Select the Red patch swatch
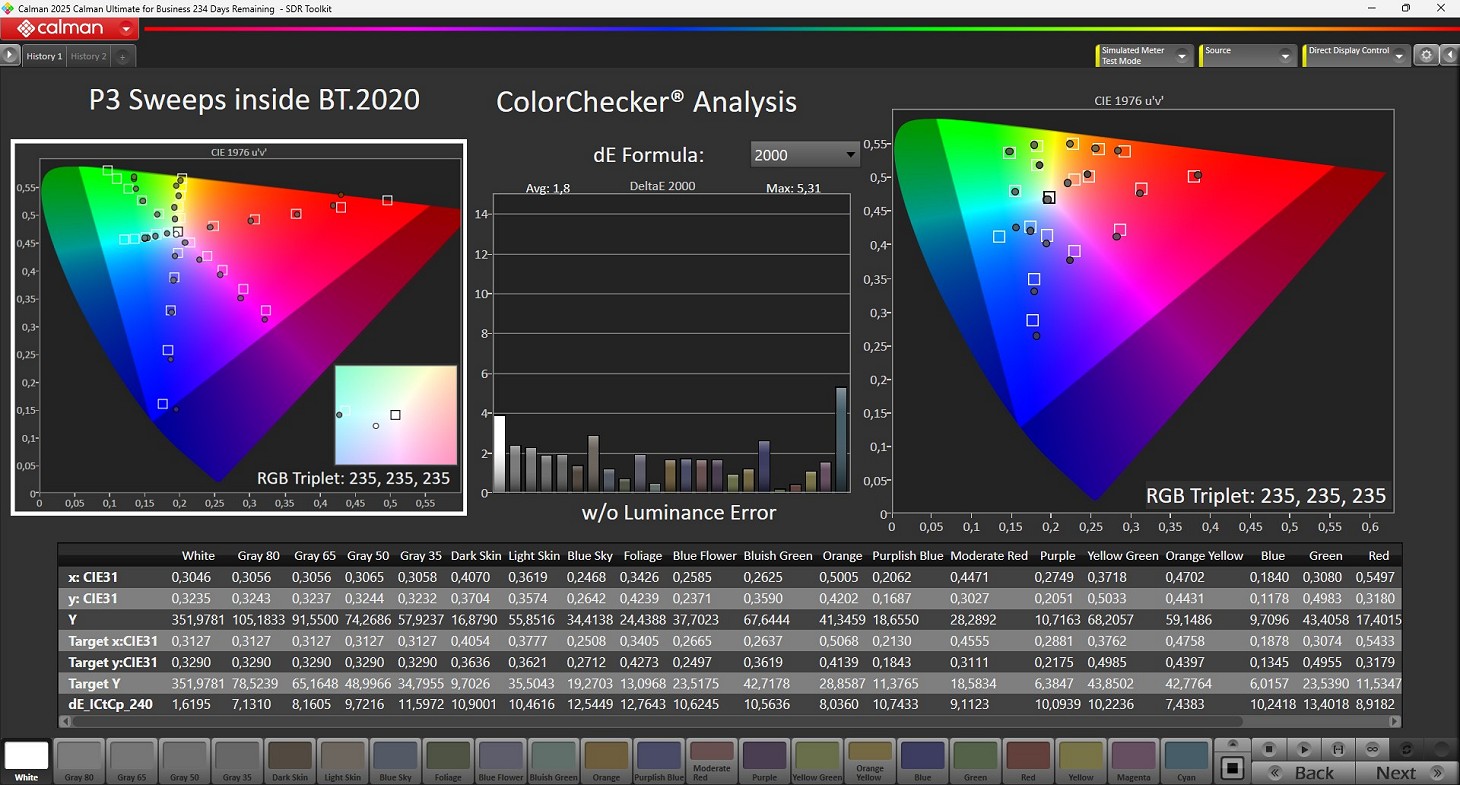The width and height of the screenshot is (1460, 785). tap(1028, 761)
